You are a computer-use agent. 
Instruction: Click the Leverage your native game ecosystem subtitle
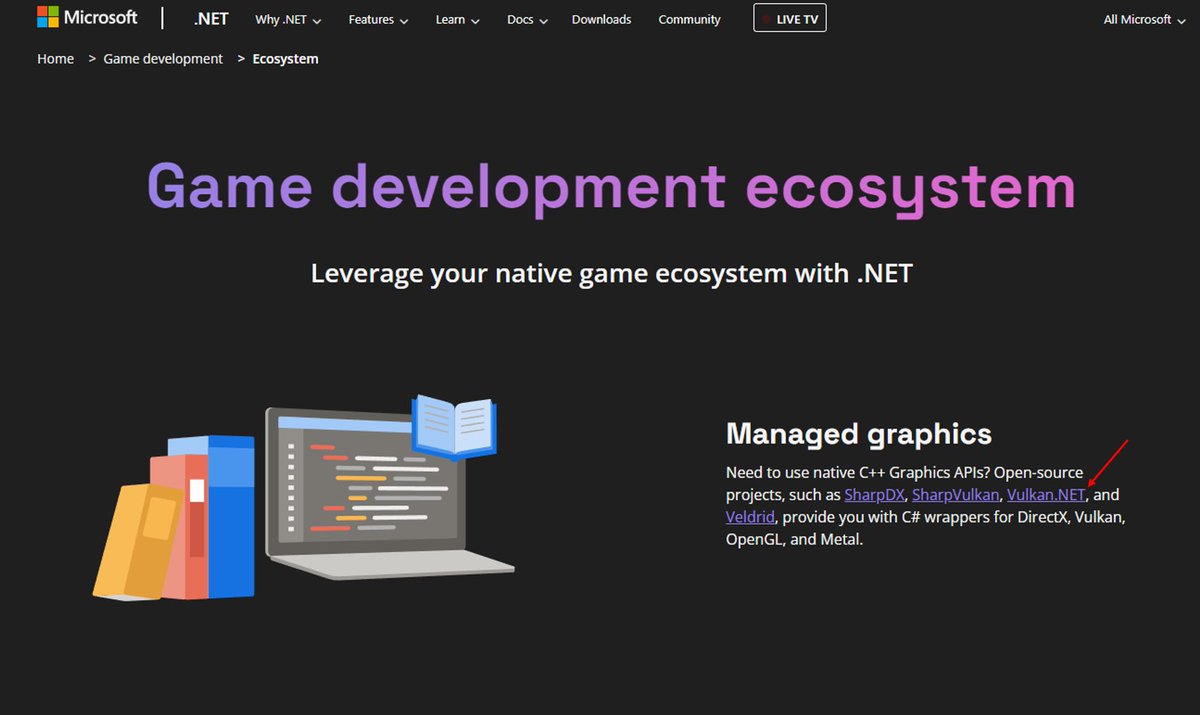(x=611, y=273)
